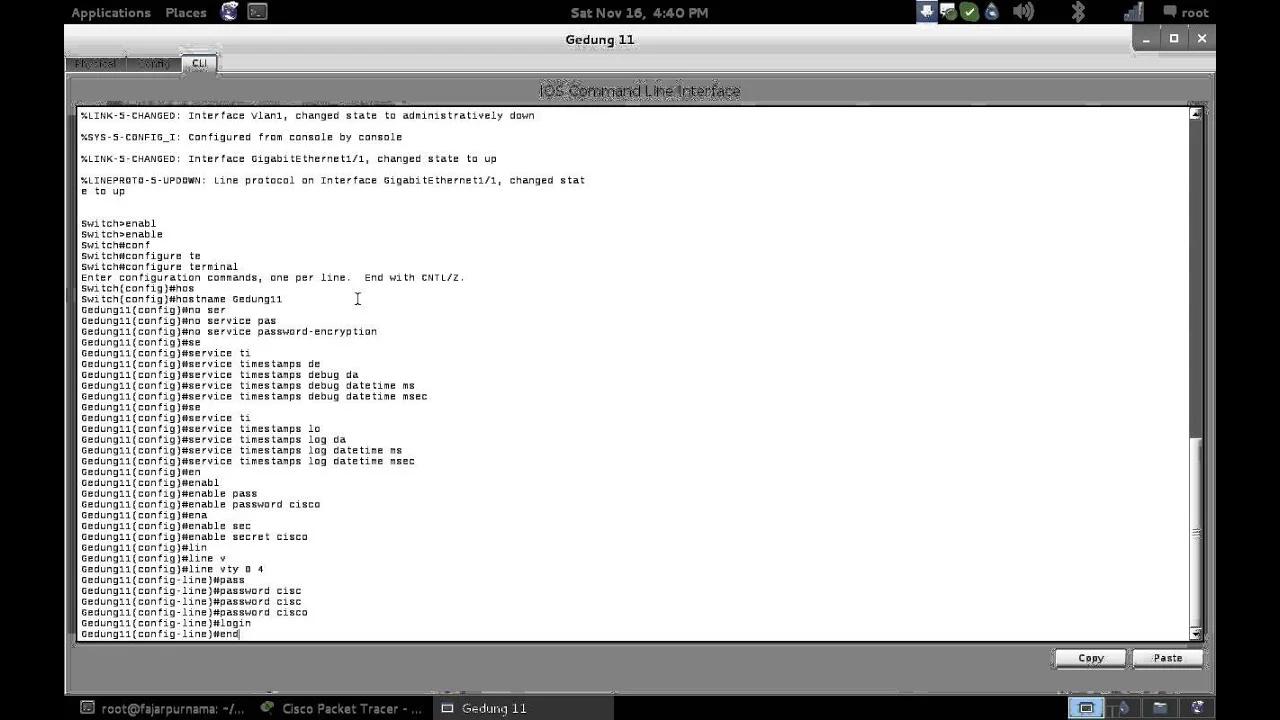The height and width of the screenshot is (720, 1280).
Task: Open the Applications menu
Action: click(x=110, y=12)
